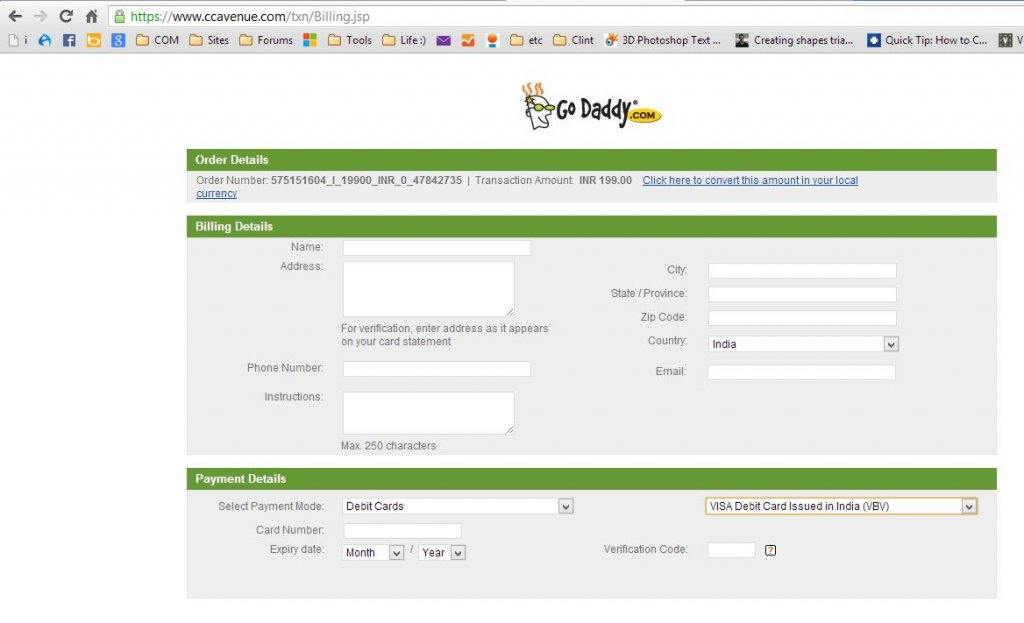1024x623 pixels.
Task: Open the Internet Explorer style bookmark icon
Action: tap(44, 40)
